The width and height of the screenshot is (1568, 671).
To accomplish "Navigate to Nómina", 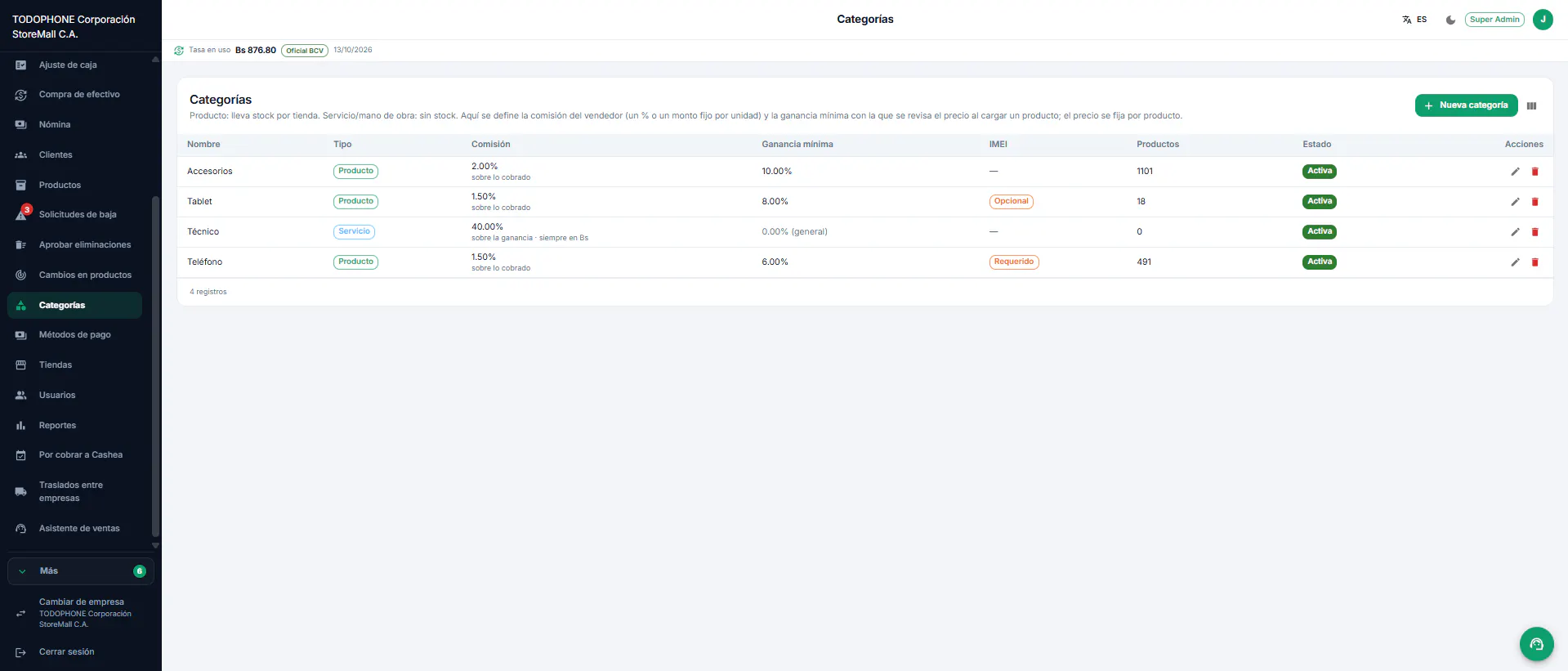I will click(x=75, y=125).
